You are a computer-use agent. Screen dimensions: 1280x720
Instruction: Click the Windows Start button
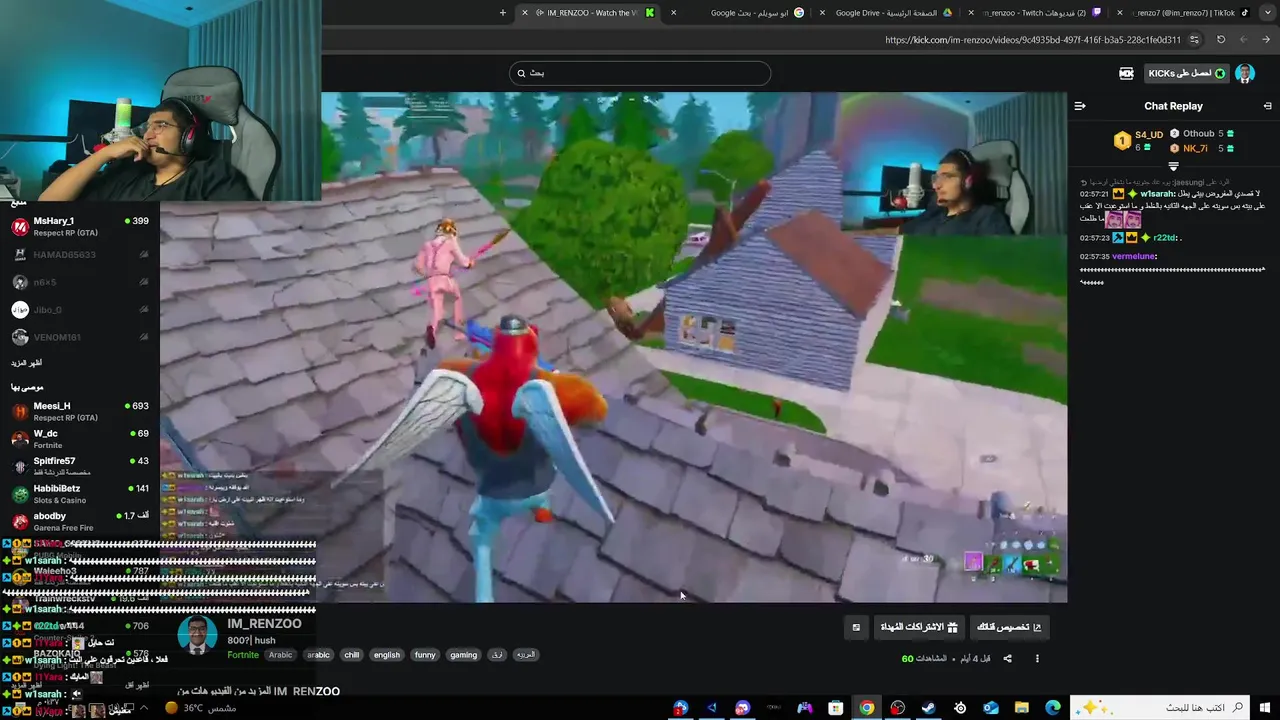[1265, 708]
